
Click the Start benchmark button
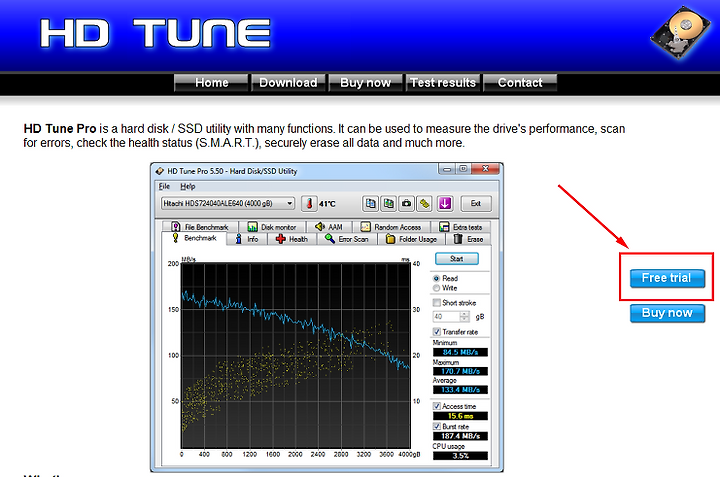pyautogui.click(x=456, y=259)
